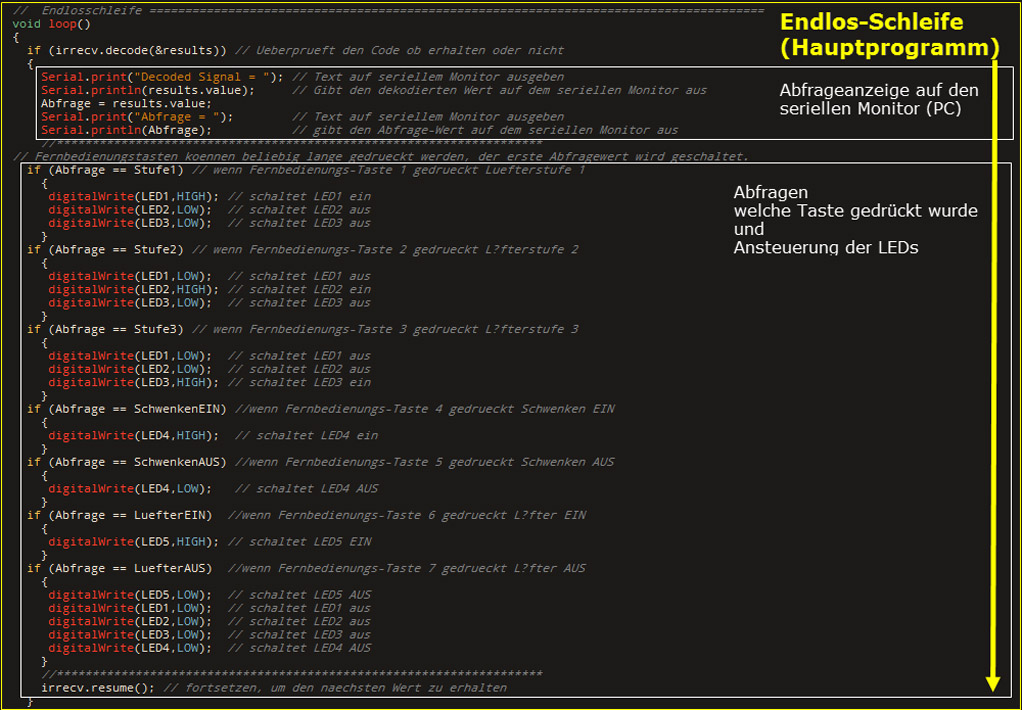Viewport: 1022px width, 710px height.
Task: Click the "Ansteuerung der LEDs" annotation text
Action: [x=825, y=247]
